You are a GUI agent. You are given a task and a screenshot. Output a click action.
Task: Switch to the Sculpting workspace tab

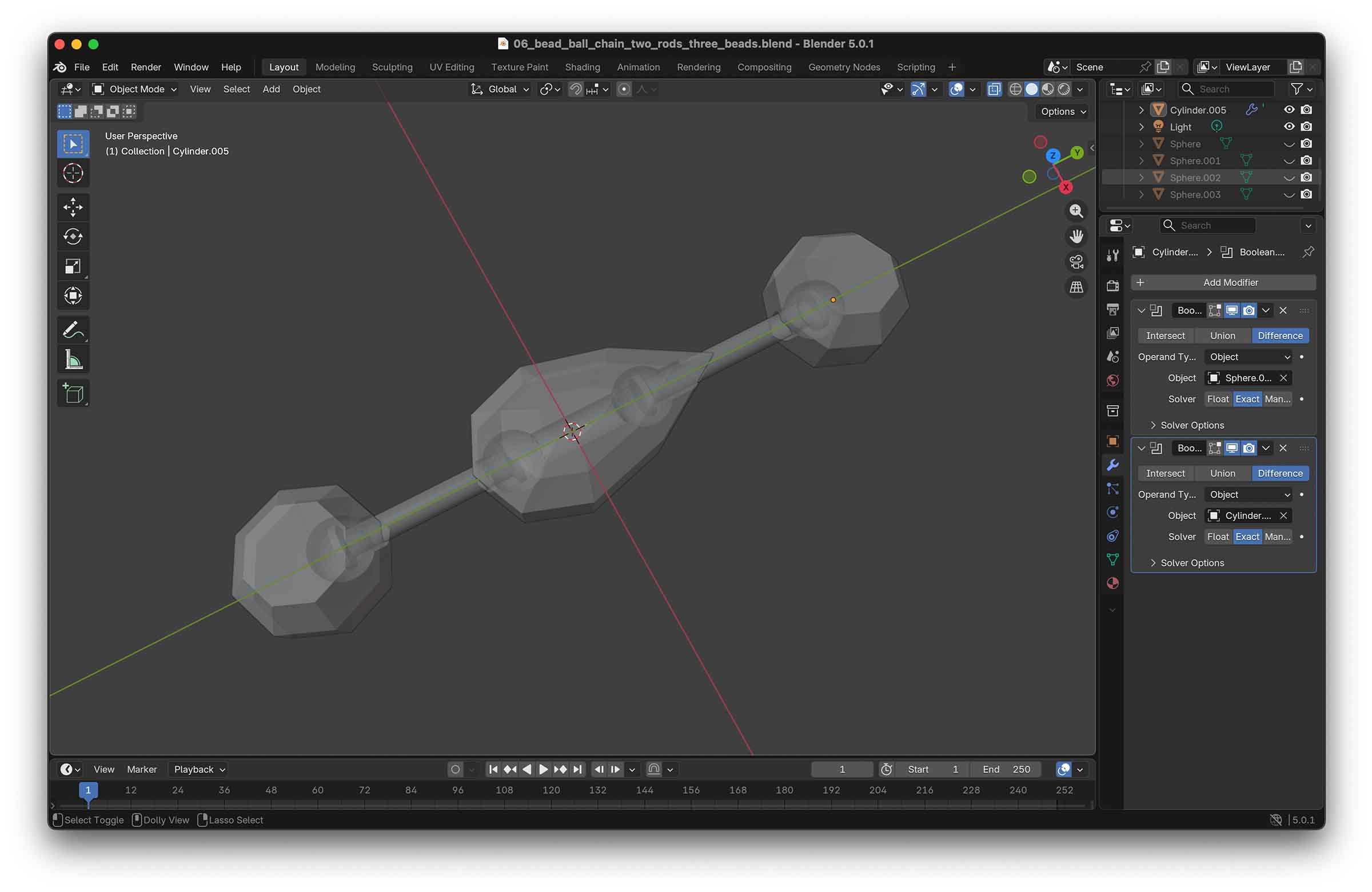coord(392,67)
